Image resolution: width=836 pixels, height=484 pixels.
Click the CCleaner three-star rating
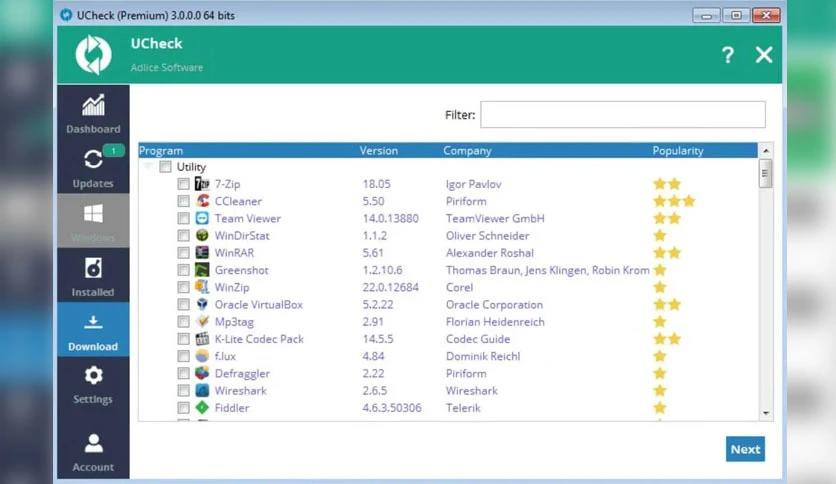(x=674, y=201)
